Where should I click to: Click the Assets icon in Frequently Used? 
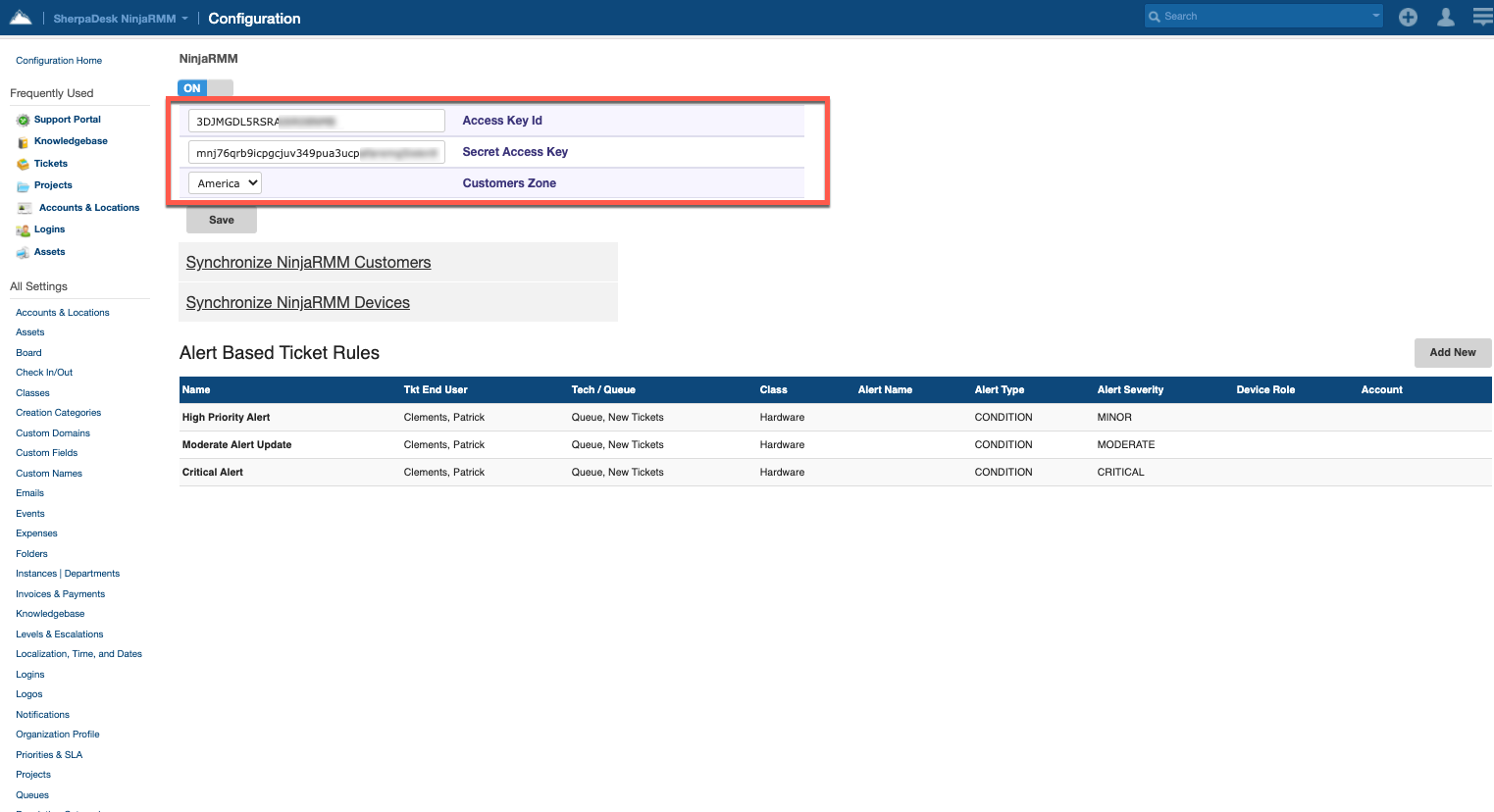23,253
